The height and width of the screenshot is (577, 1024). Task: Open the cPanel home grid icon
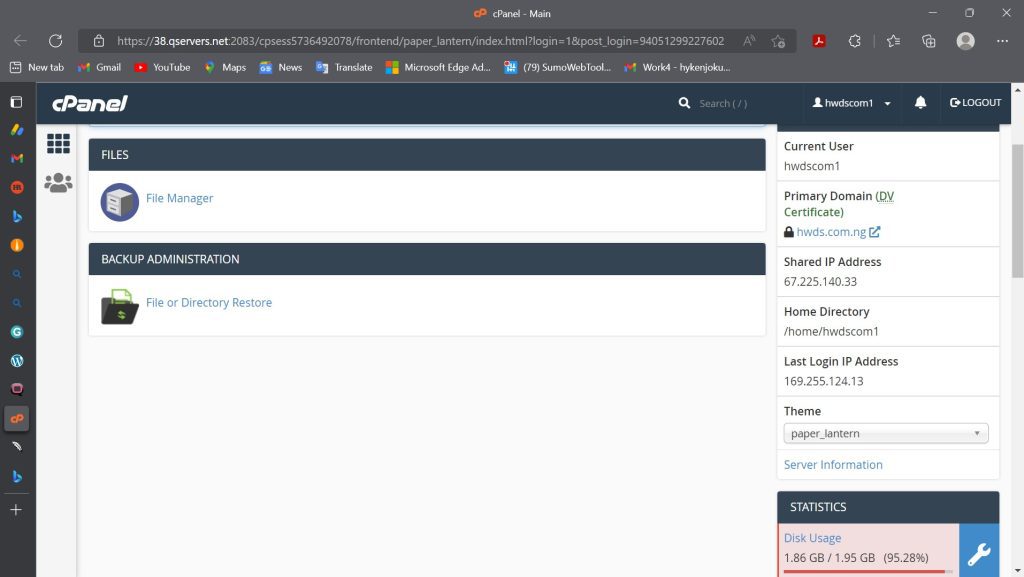pos(58,143)
